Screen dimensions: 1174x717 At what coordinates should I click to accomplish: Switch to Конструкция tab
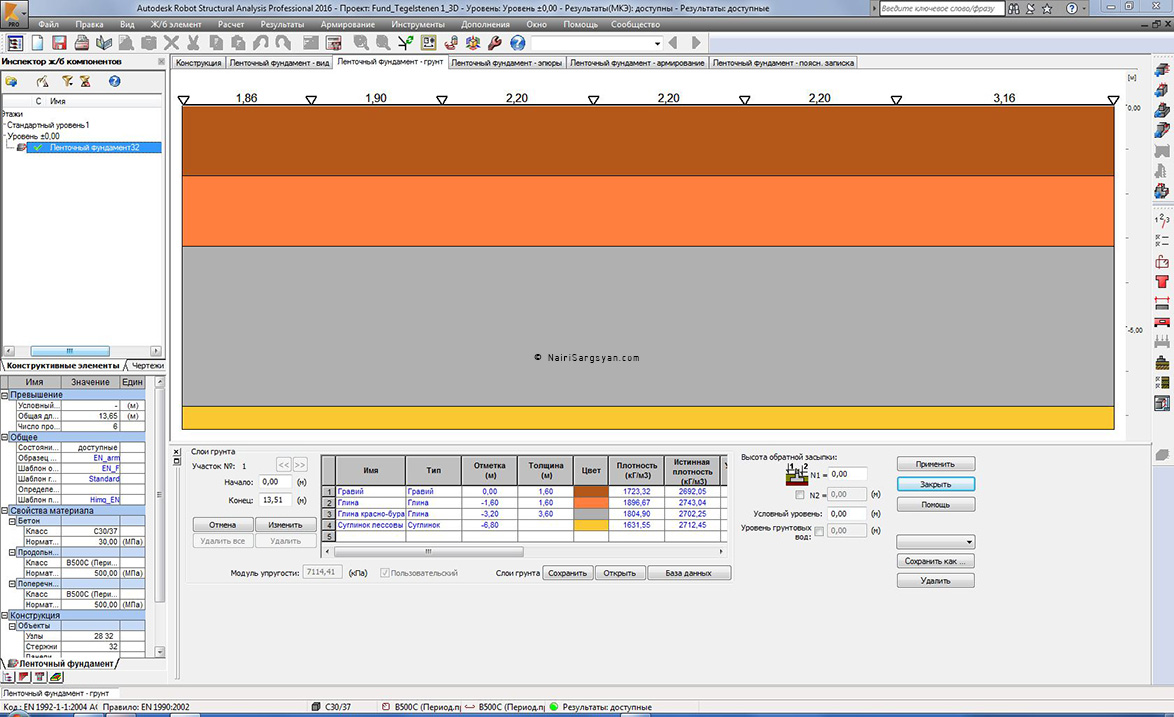click(x=198, y=63)
